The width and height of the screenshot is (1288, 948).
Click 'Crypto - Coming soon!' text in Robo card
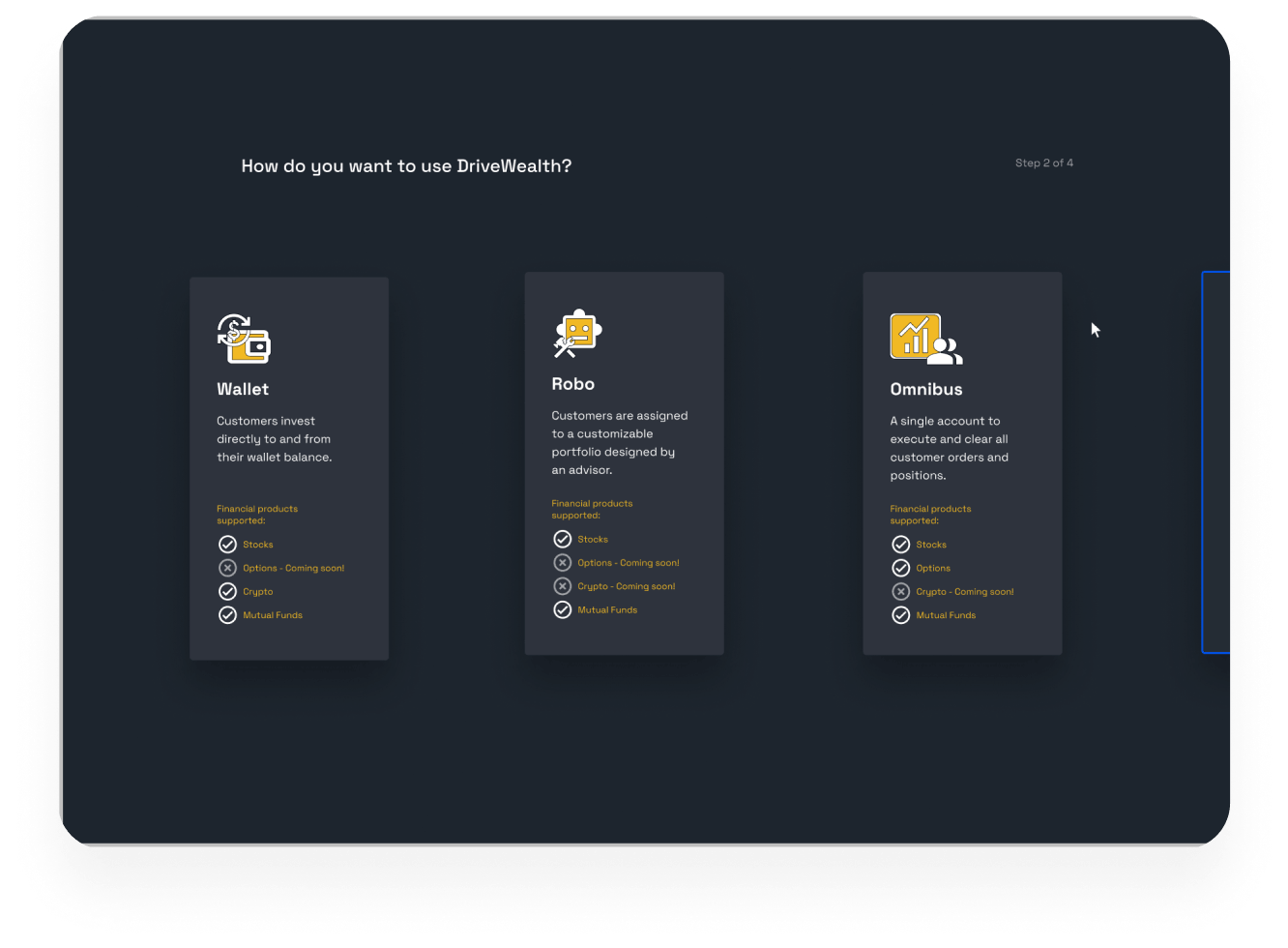point(627,586)
